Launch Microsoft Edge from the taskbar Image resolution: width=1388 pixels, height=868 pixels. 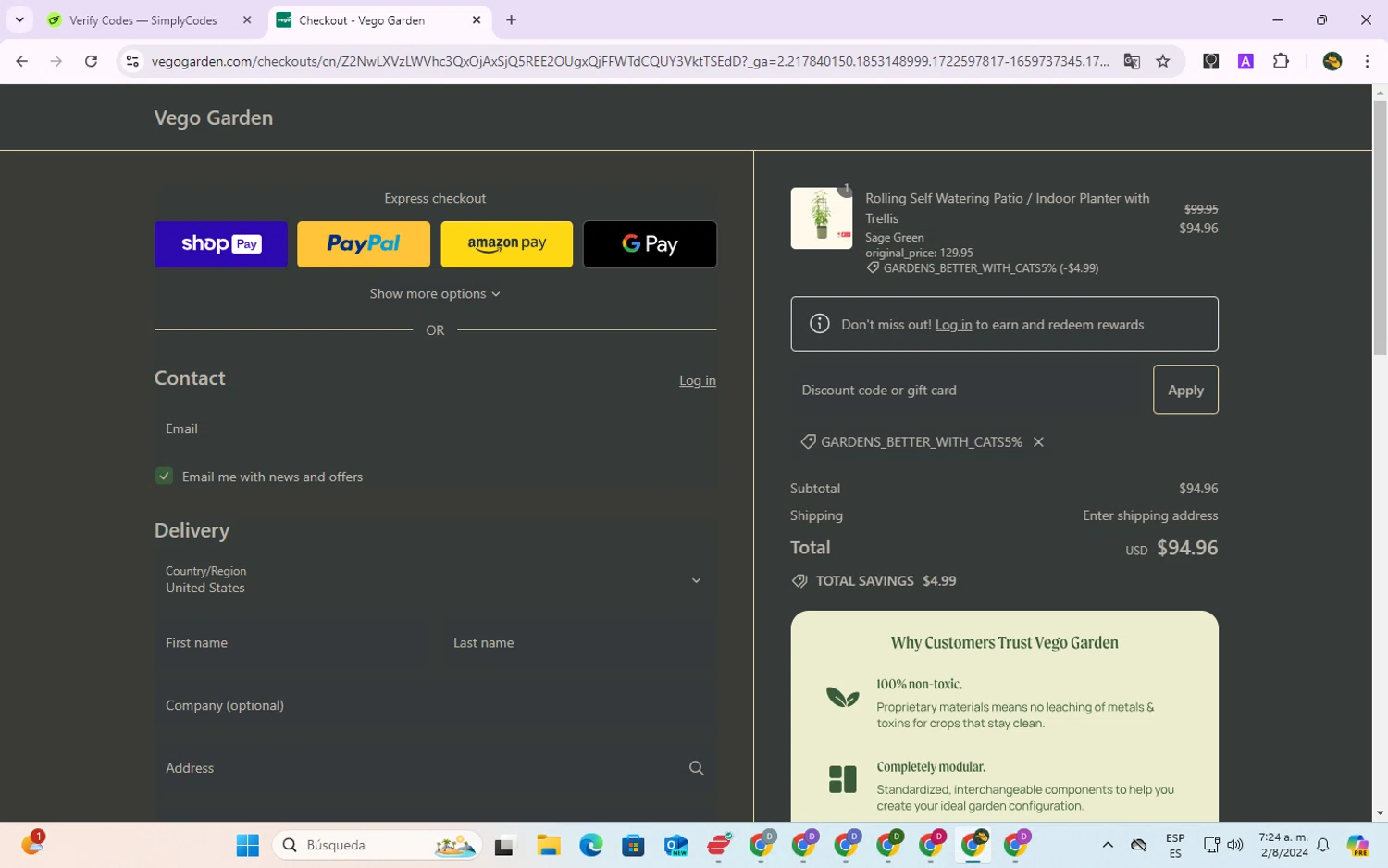pos(591,845)
